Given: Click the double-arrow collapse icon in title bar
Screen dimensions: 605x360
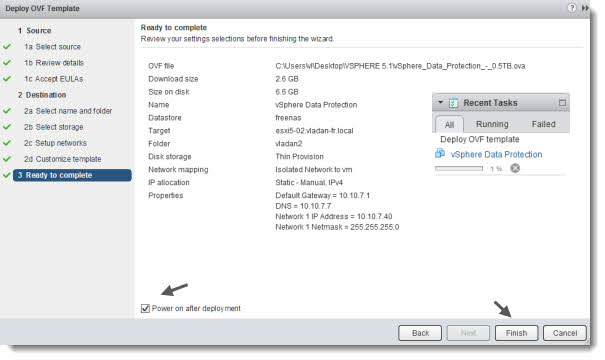Looking at the screenshot, I should click(x=585, y=8).
